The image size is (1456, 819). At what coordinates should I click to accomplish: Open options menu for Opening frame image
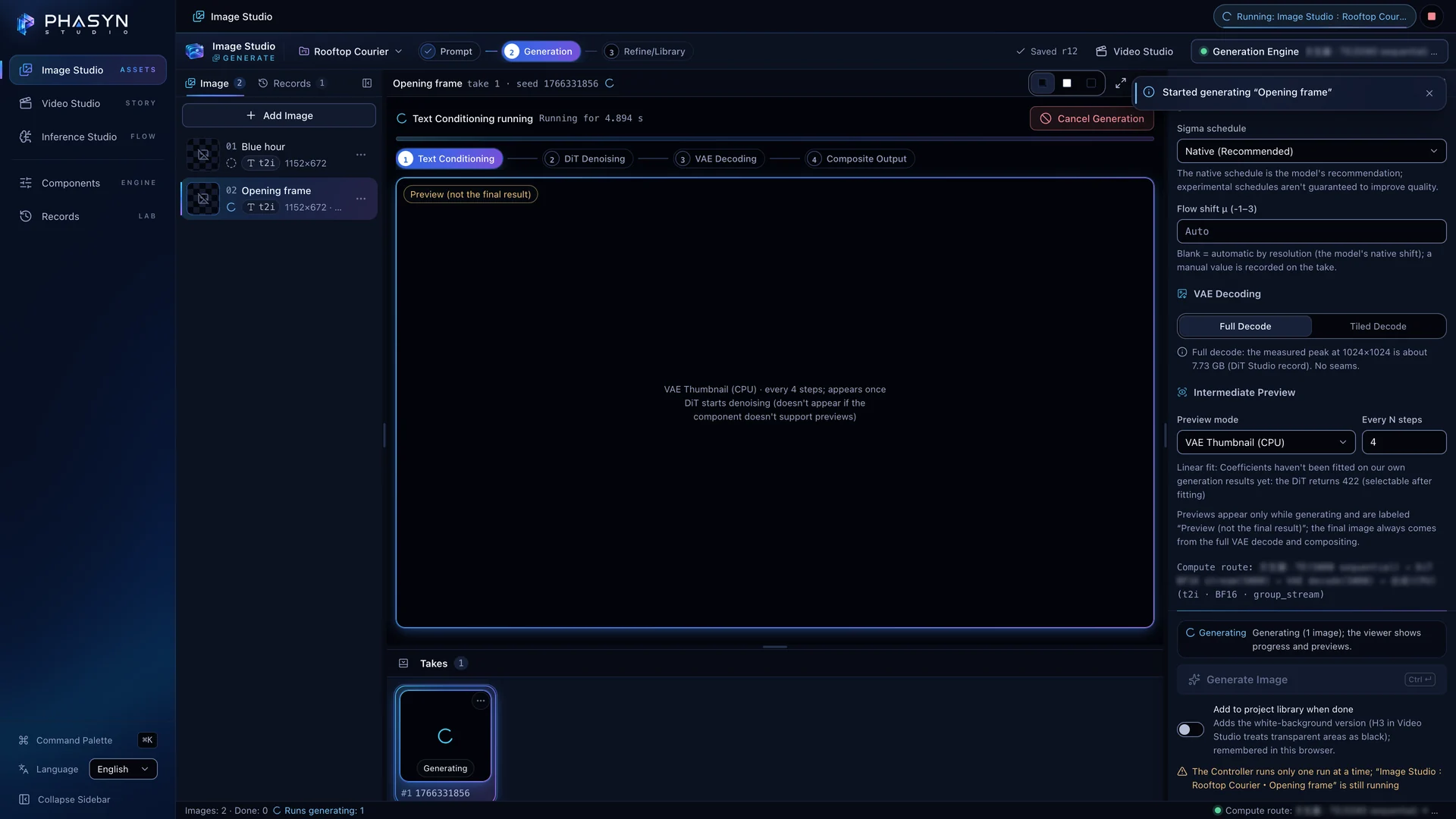pos(361,199)
